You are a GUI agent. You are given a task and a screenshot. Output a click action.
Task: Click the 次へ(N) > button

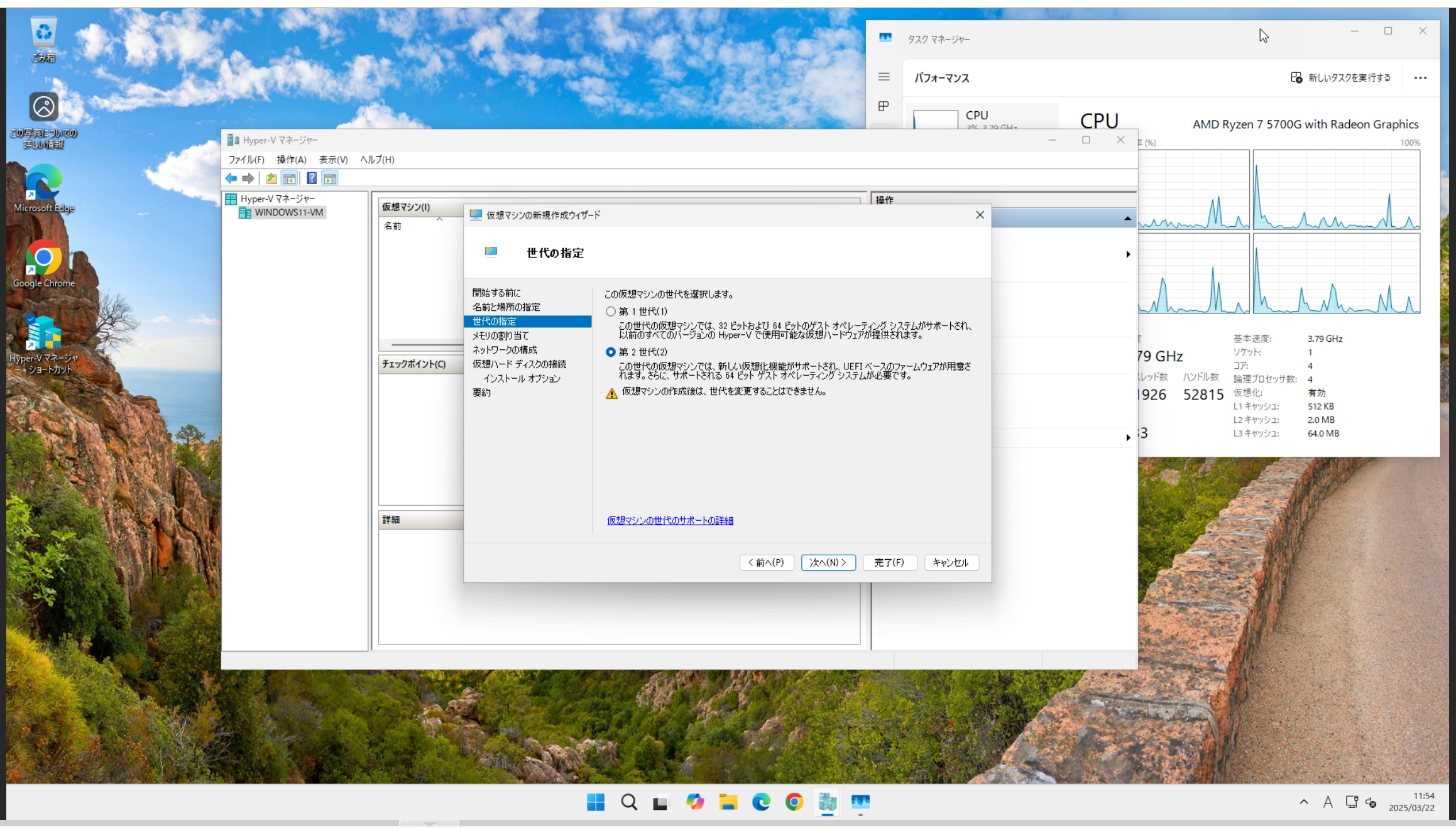coord(828,562)
